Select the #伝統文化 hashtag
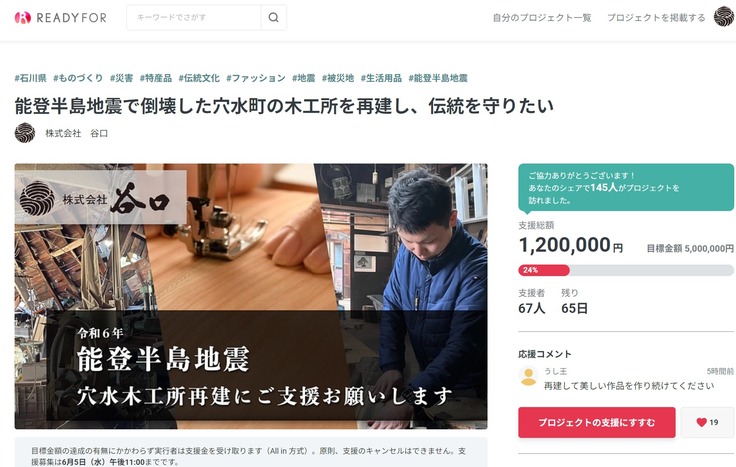736x467 pixels. (x=199, y=78)
